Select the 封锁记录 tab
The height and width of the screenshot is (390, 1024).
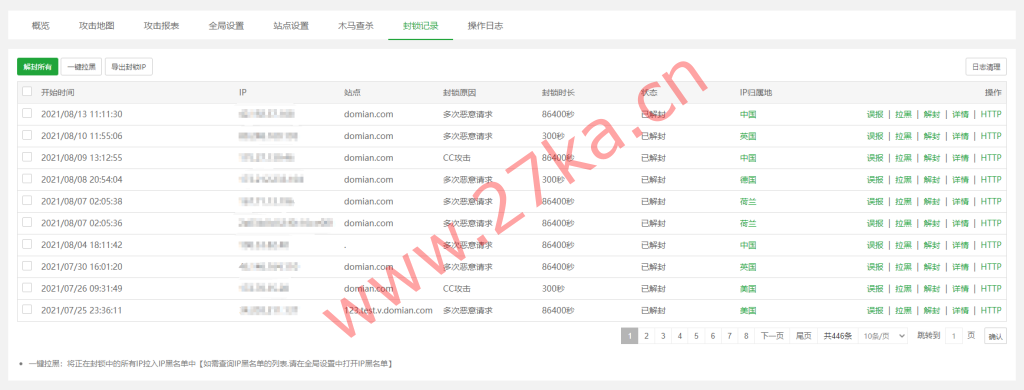coord(421,26)
